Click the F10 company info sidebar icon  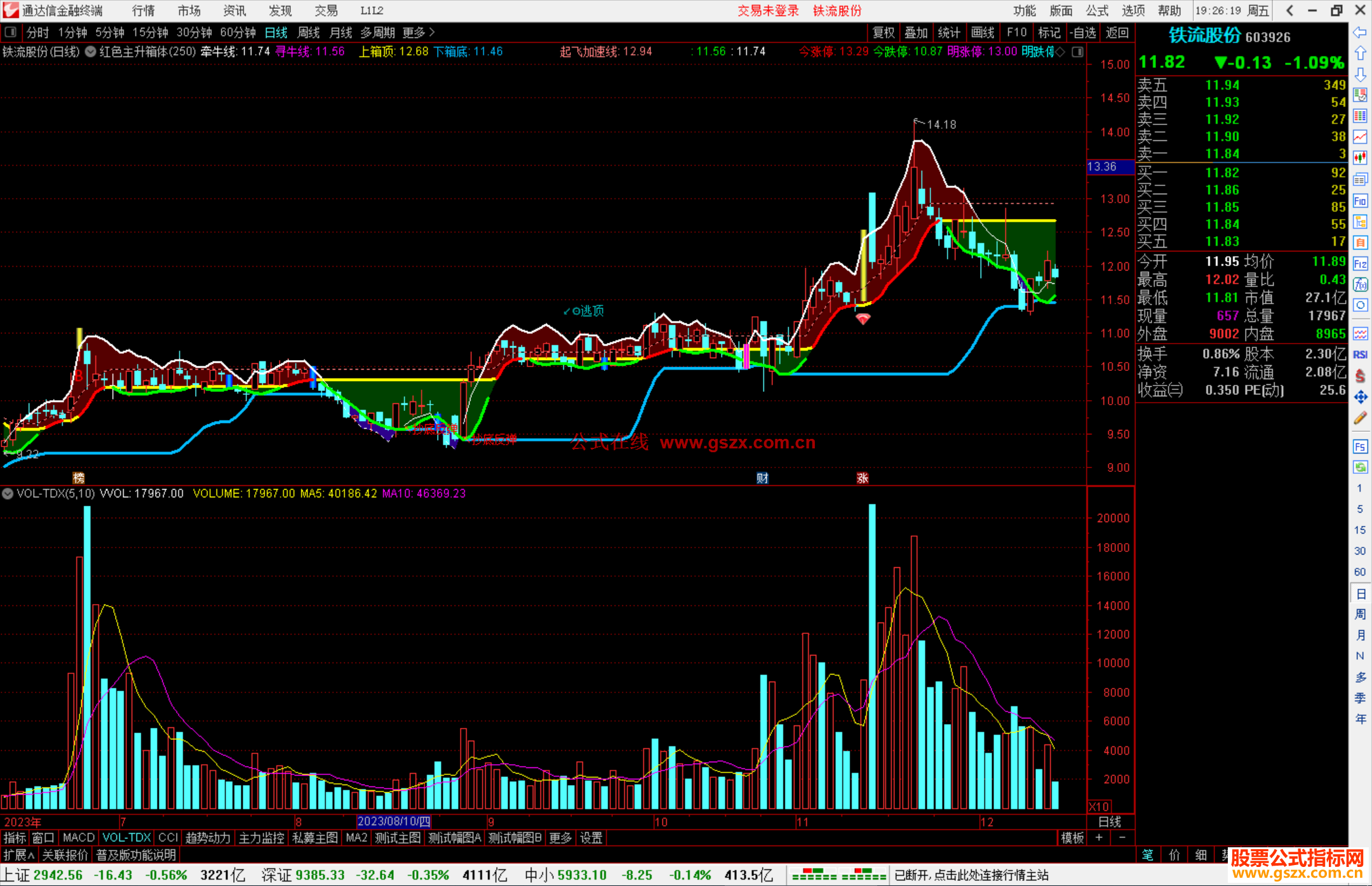pyautogui.click(x=1360, y=201)
